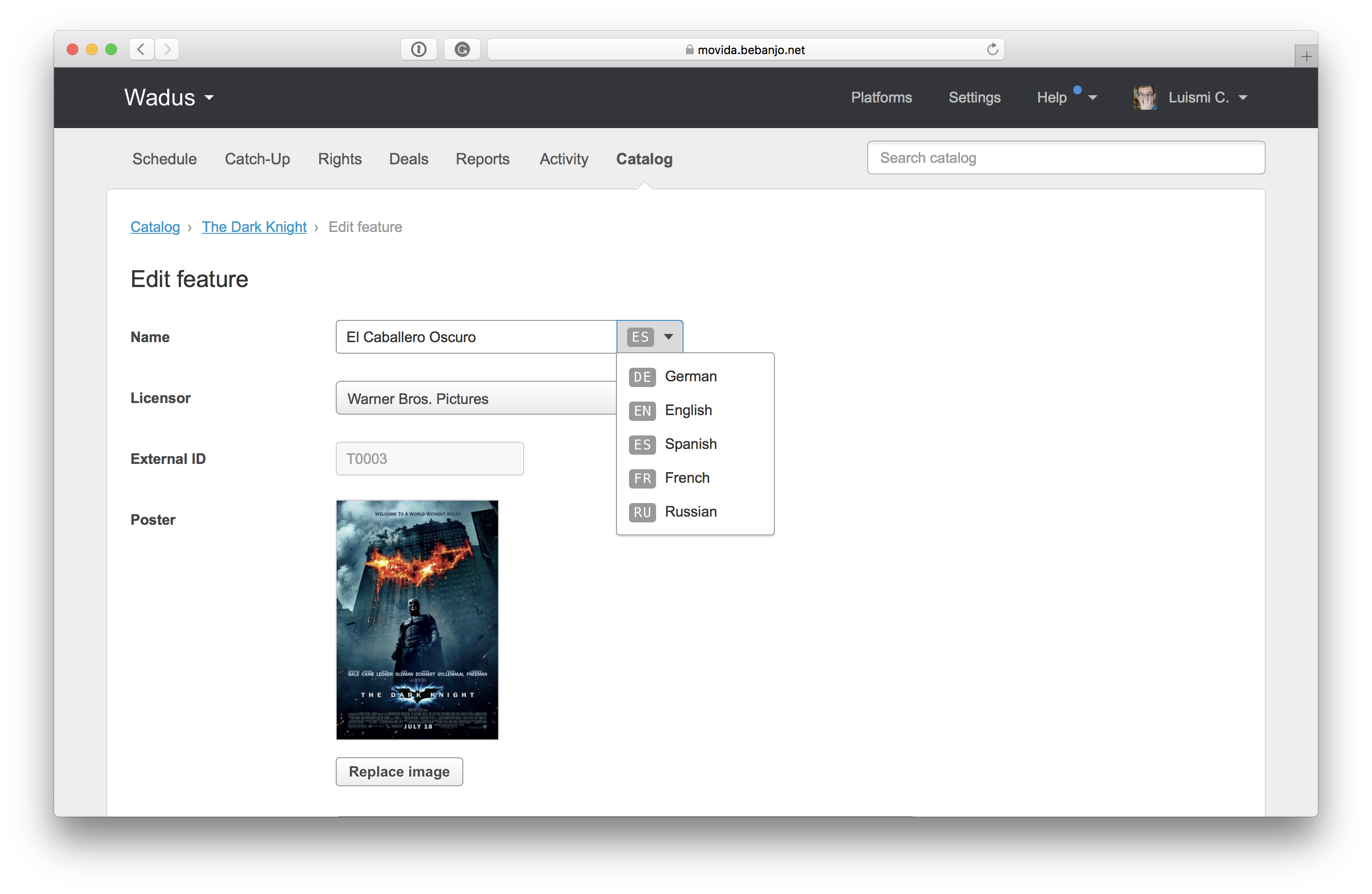The width and height of the screenshot is (1372, 894).
Task: Click The Dark Knight poster thumbnail
Action: (x=417, y=620)
